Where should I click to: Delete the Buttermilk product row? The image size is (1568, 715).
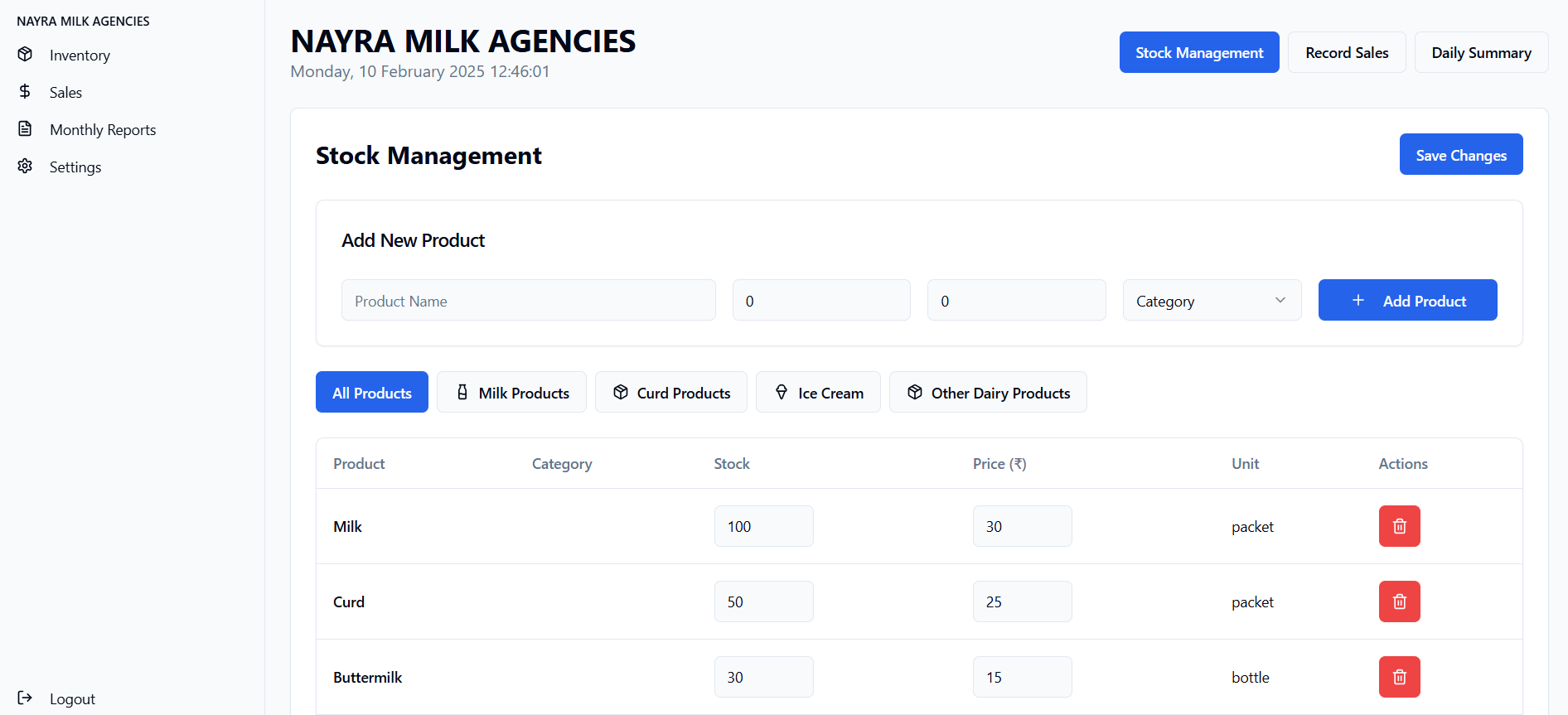click(1399, 677)
